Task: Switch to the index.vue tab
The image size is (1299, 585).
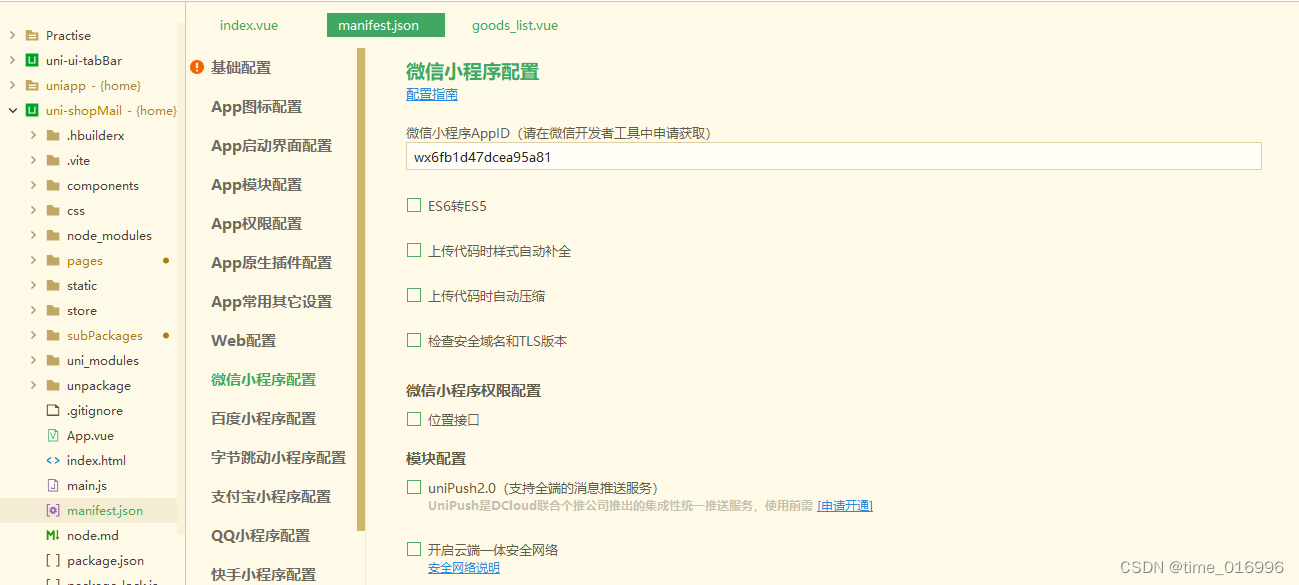Action: (x=249, y=25)
